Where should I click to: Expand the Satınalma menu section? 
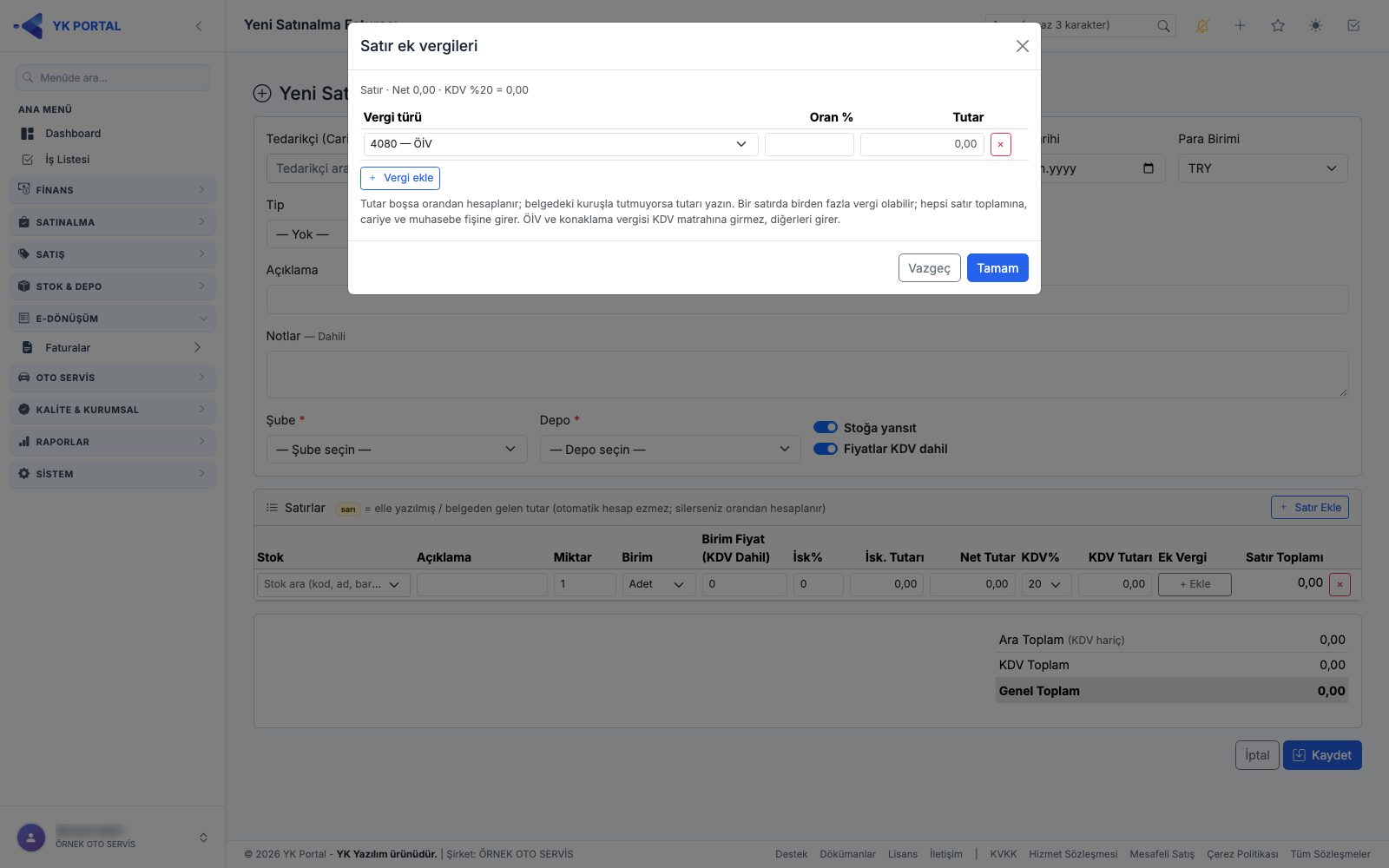(x=113, y=222)
